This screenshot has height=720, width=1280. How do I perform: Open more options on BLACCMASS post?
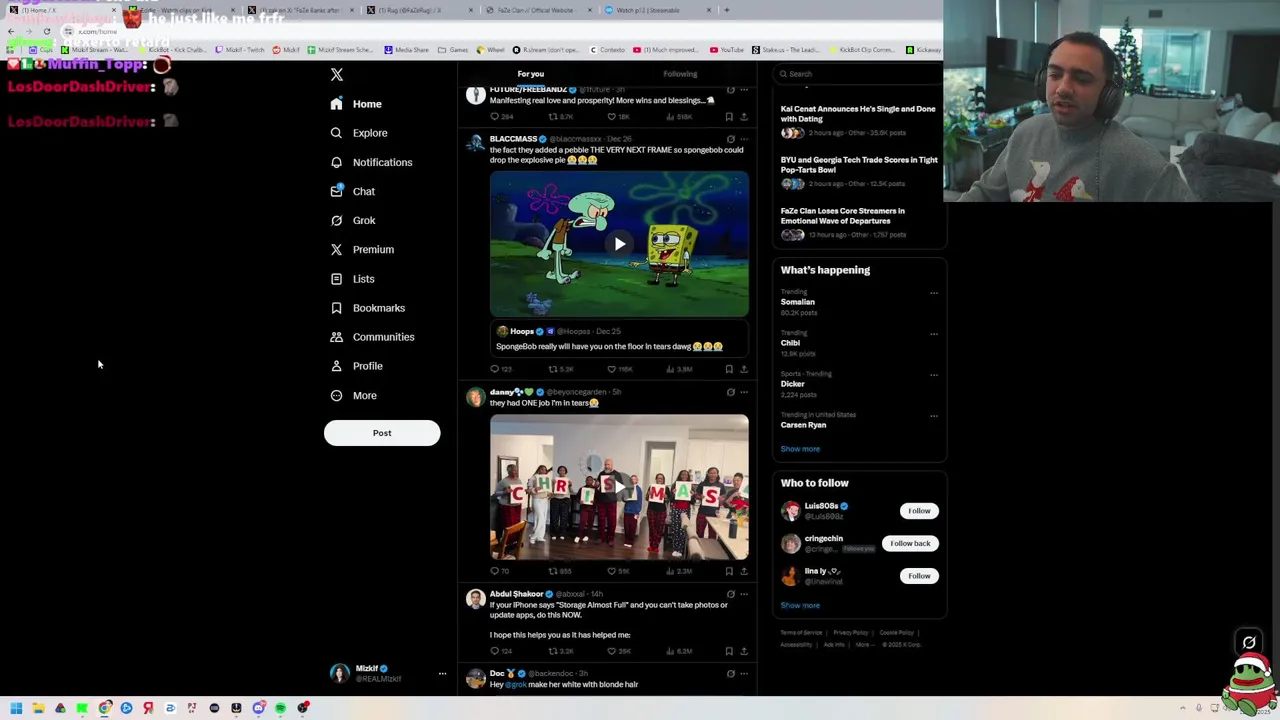[743, 139]
